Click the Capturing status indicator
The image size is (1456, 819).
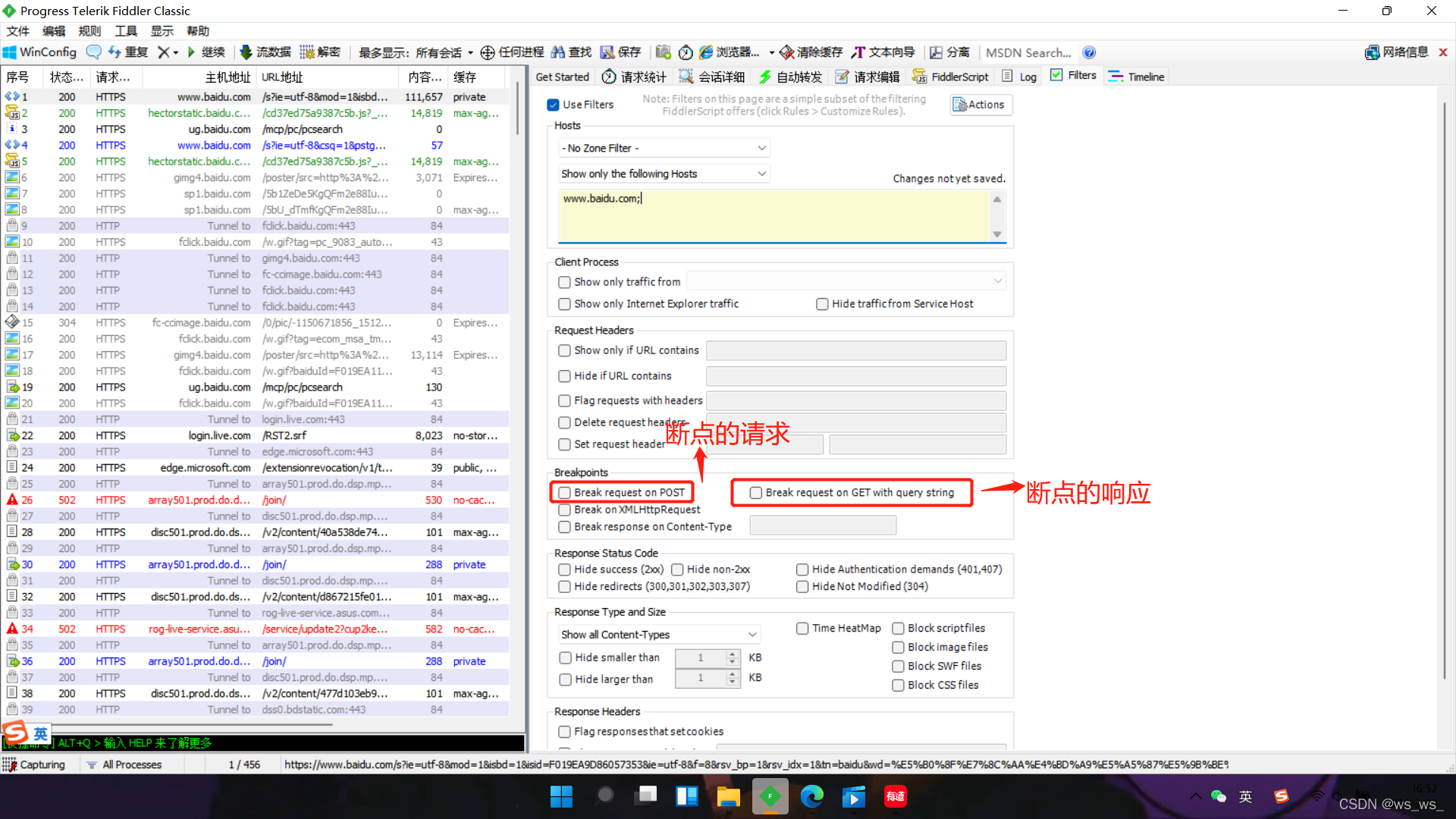pos(34,764)
